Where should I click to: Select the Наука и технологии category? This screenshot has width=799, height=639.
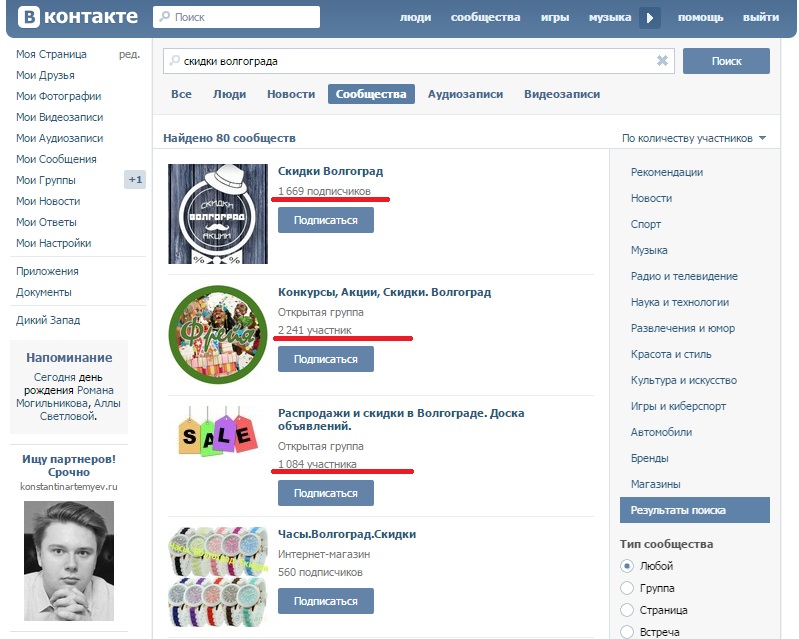pyautogui.click(x=680, y=302)
